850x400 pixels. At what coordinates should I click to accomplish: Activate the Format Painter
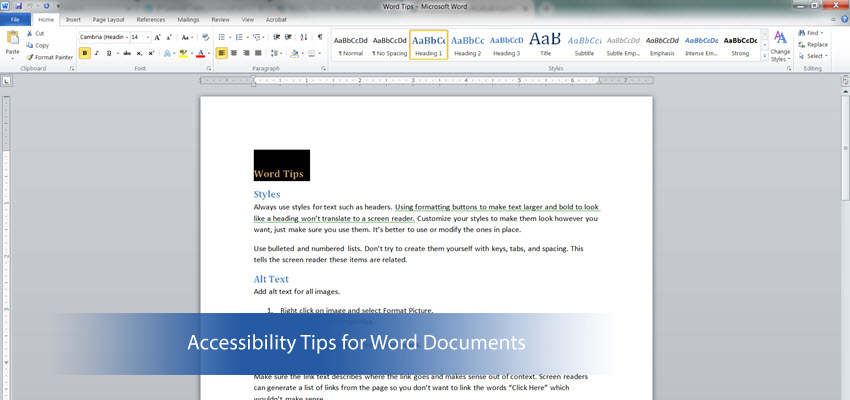pyautogui.click(x=49, y=57)
